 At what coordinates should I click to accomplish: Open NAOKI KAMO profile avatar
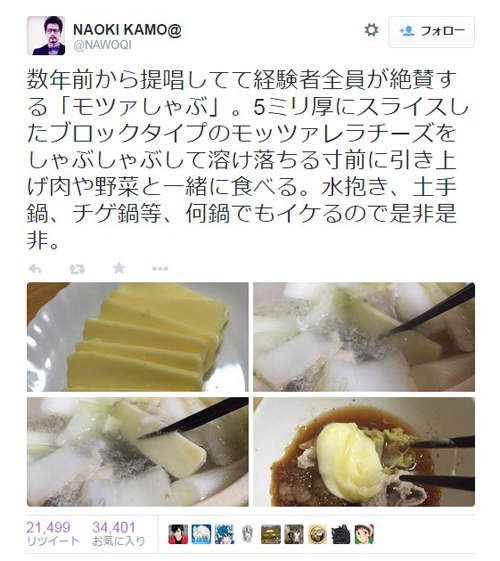46,35
